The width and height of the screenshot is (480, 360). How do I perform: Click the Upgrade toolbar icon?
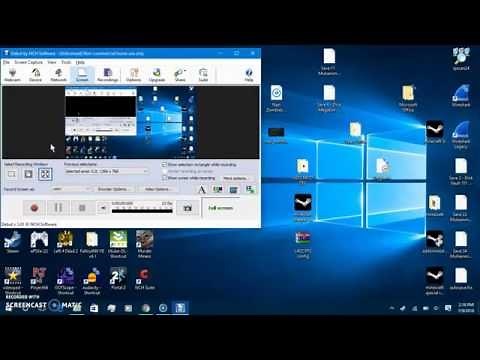(157, 75)
